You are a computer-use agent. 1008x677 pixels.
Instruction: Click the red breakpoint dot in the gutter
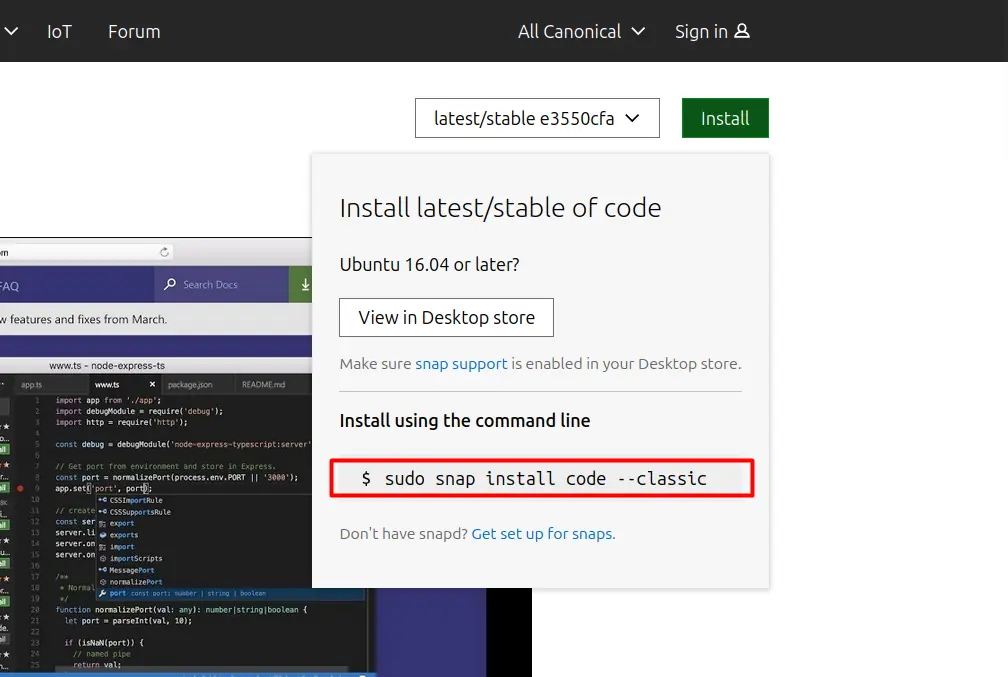(x=19, y=488)
